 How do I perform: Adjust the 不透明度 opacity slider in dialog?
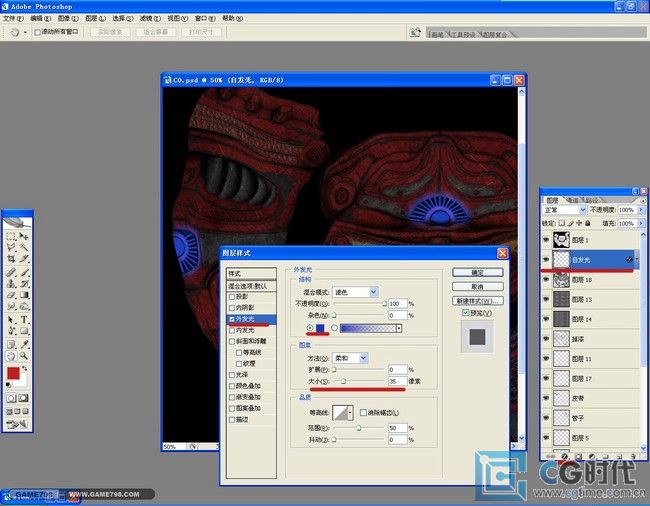pos(384,304)
